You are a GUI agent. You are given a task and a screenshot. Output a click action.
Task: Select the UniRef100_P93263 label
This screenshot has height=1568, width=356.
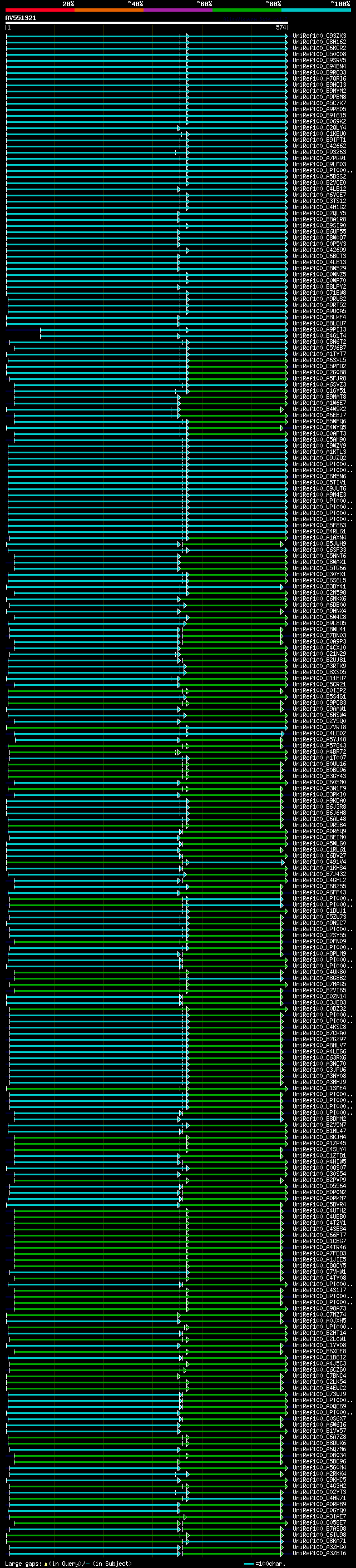pos(319,152)
